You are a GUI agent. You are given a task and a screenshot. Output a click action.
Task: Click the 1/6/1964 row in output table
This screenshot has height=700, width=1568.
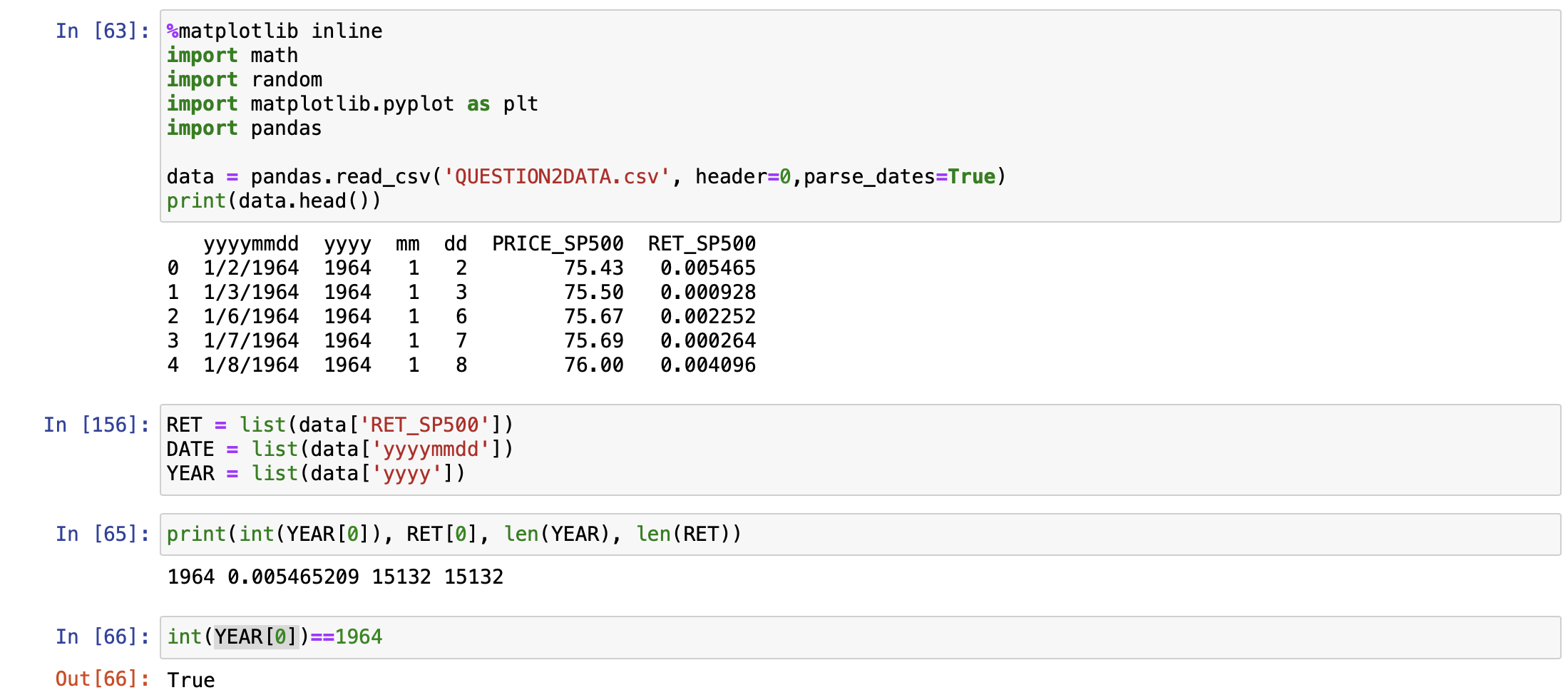tap(251, 317)
